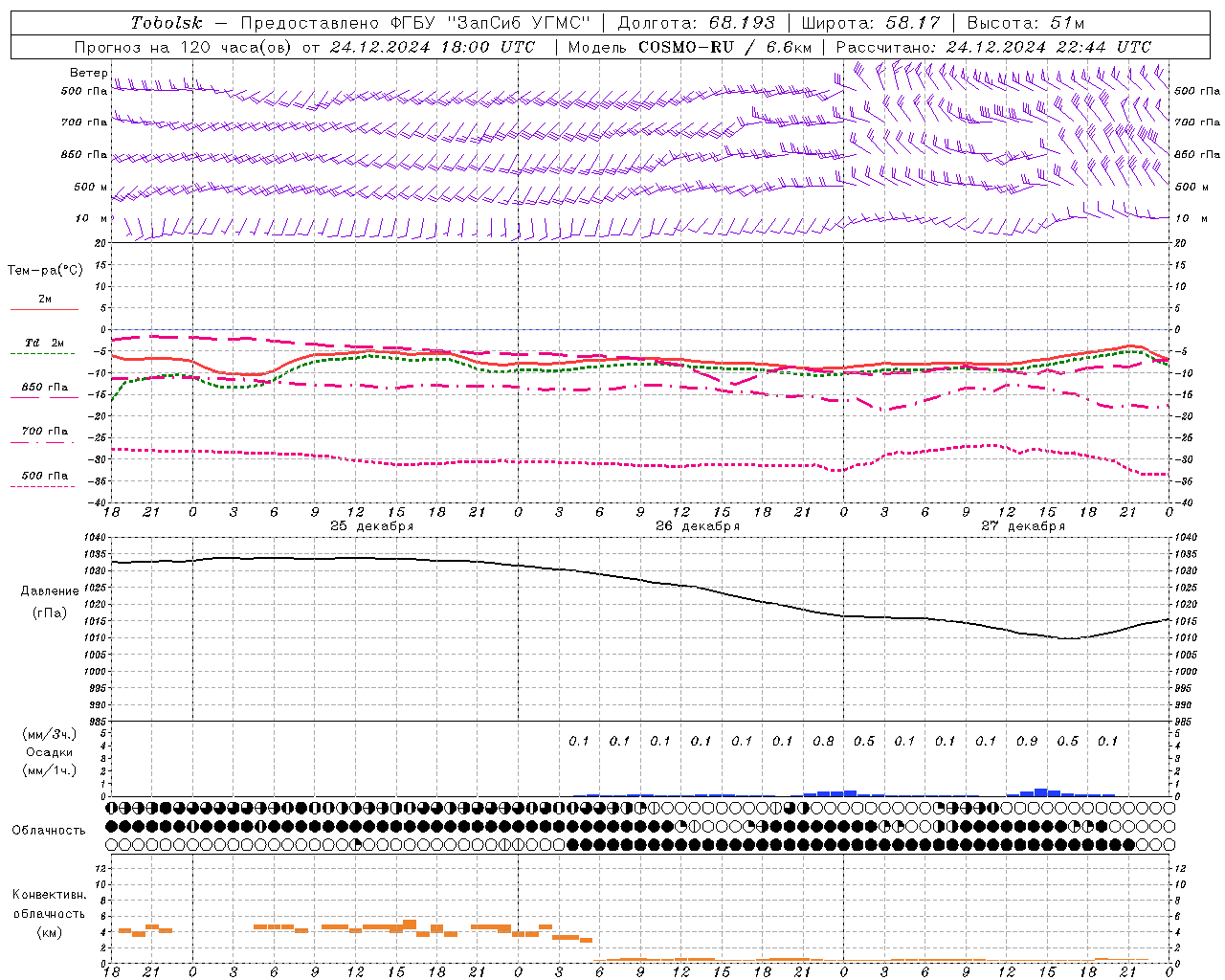Select the Прогноз на 120 часа(ов) text
Screen dimensions: 1225x980
pos(184,47)
